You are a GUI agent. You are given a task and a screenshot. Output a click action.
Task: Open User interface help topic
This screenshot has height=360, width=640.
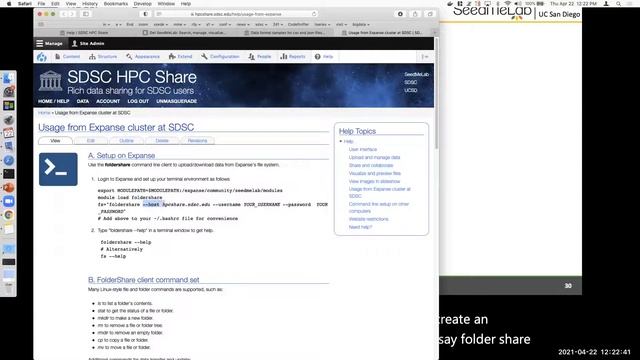click(363, 149)
